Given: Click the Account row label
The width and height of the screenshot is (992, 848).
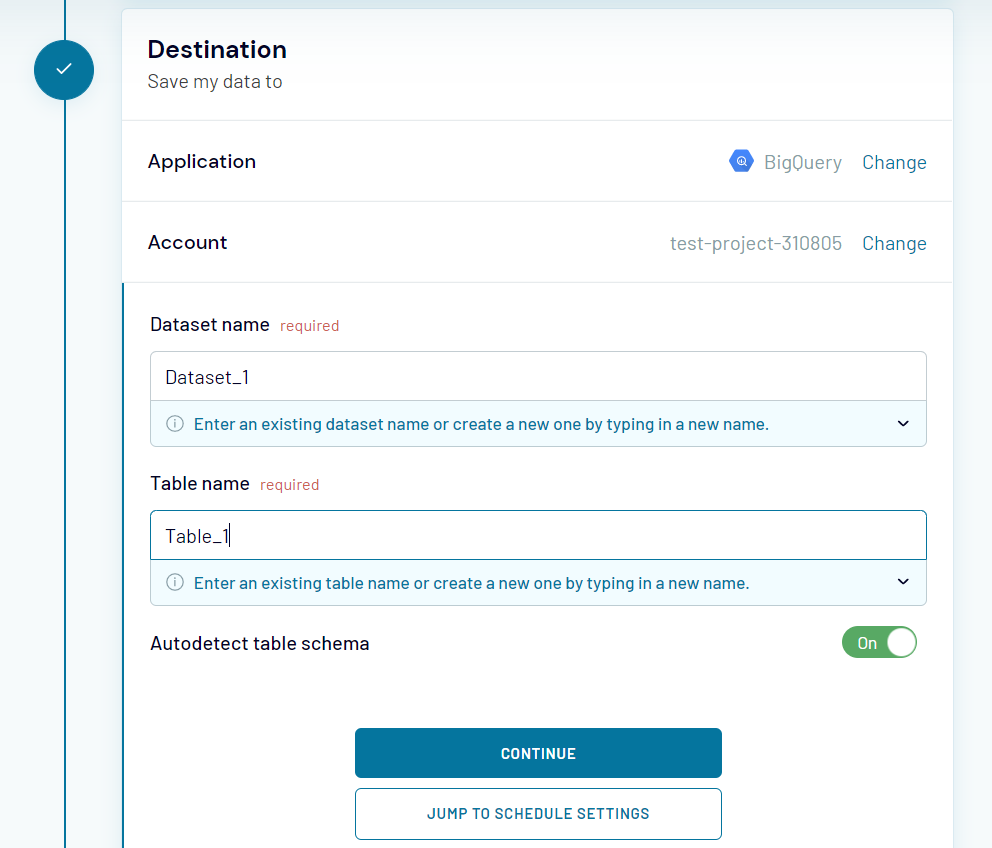Looking at the screenshot, I should [x=187, y=242].
